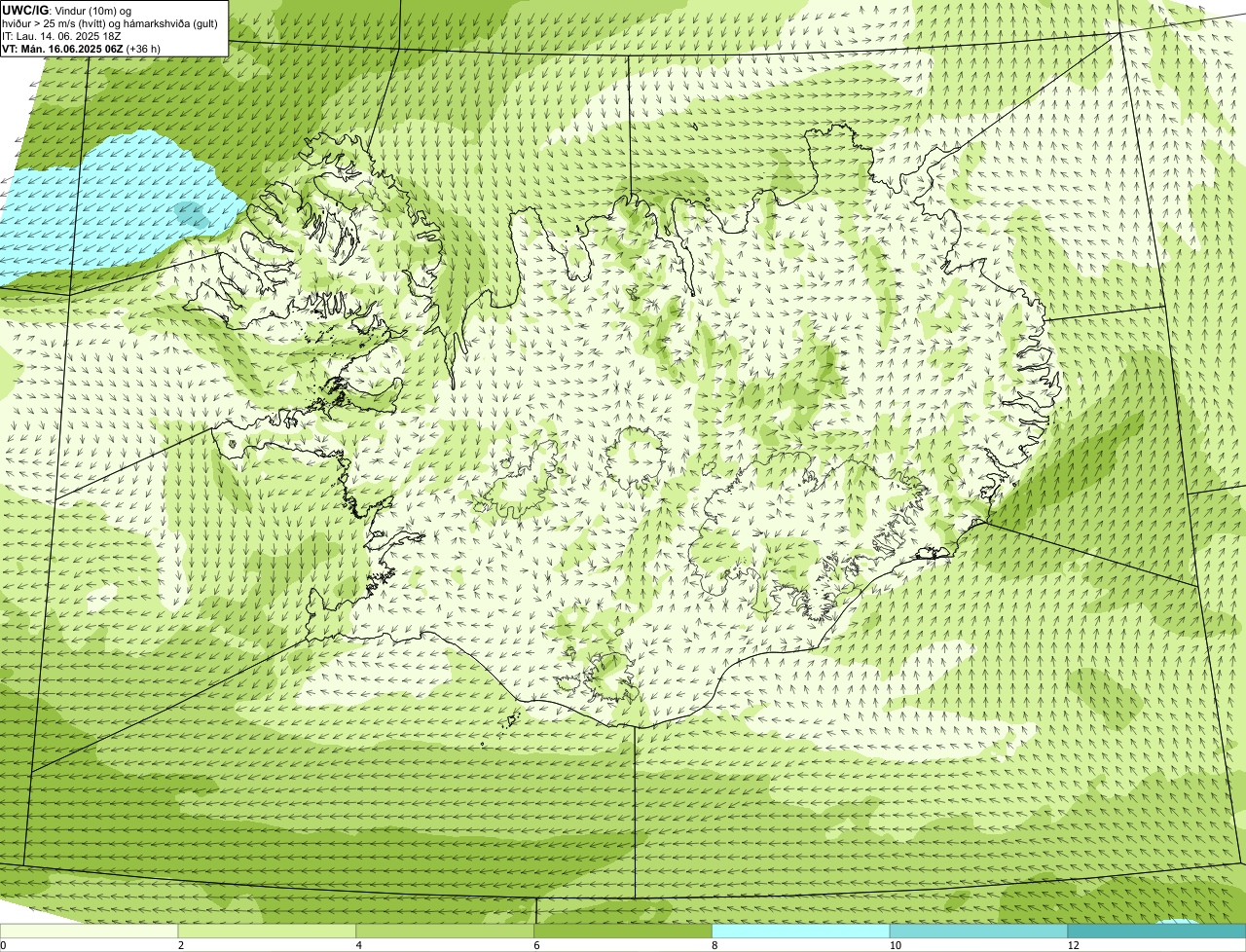This screenshot has height=952, width=1246.
Task: Click the 'IT: Lau. 14. 06. 2025 18Z' line
Action: tap(62, 36)
